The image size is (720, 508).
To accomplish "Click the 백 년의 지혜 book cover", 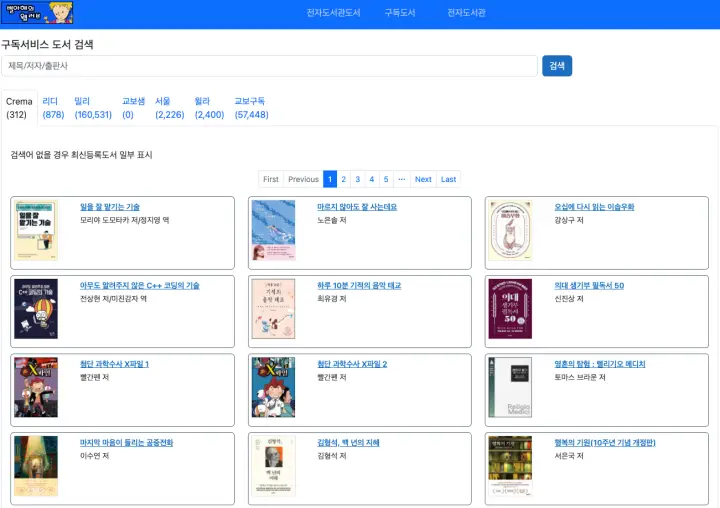I will point(273,466).
